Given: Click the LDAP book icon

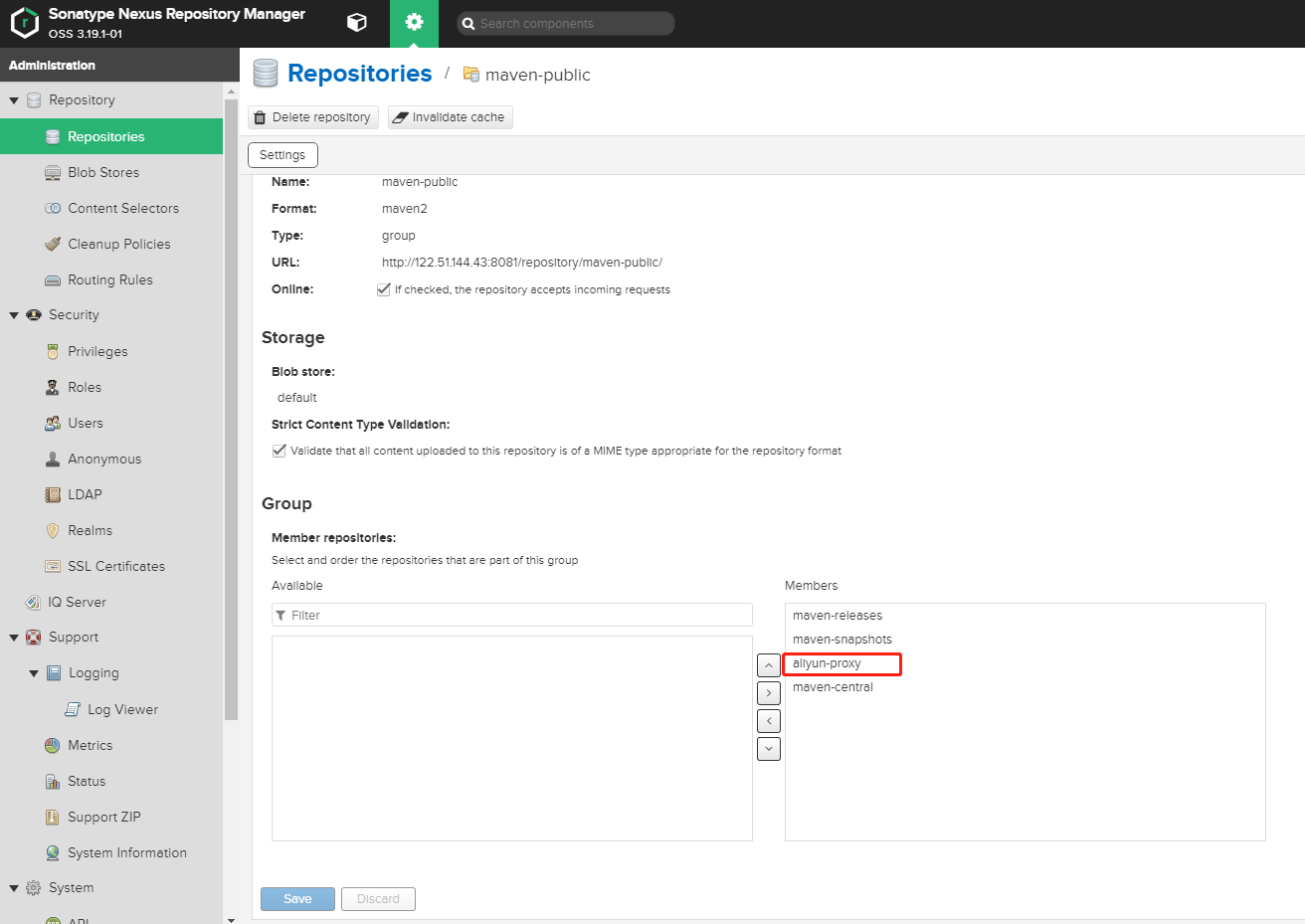Looking at the screenshot, I should coord(53,494).
